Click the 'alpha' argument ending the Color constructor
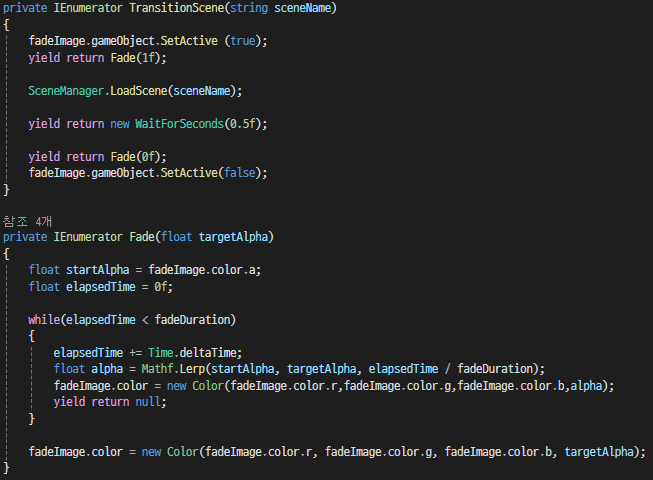Image resolution: width=653 pixels, height=480 pixels. pyautogui.click(x=586, y=385)
